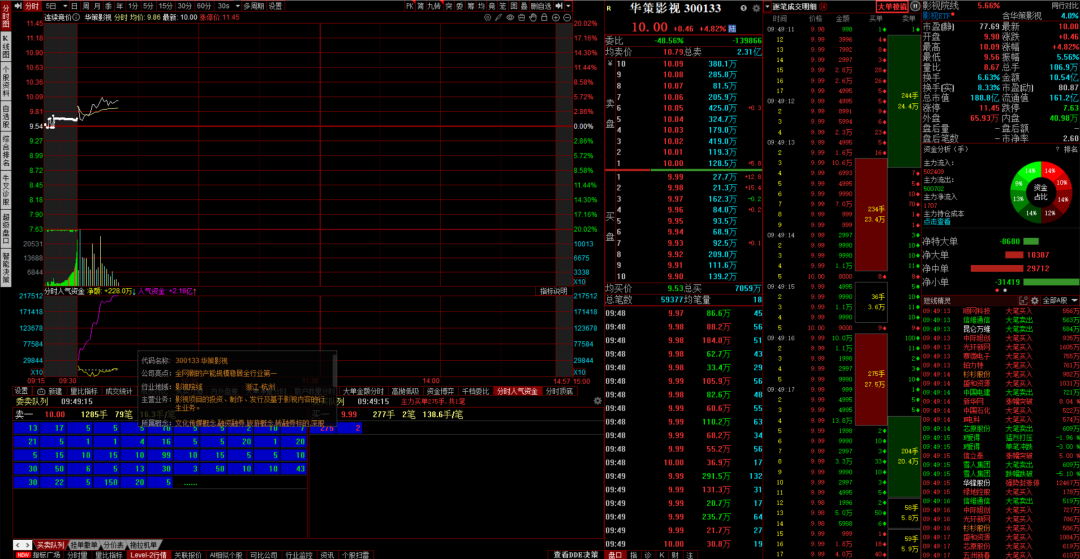Open the dropdown arrow at chart toolbar far right

568,6
